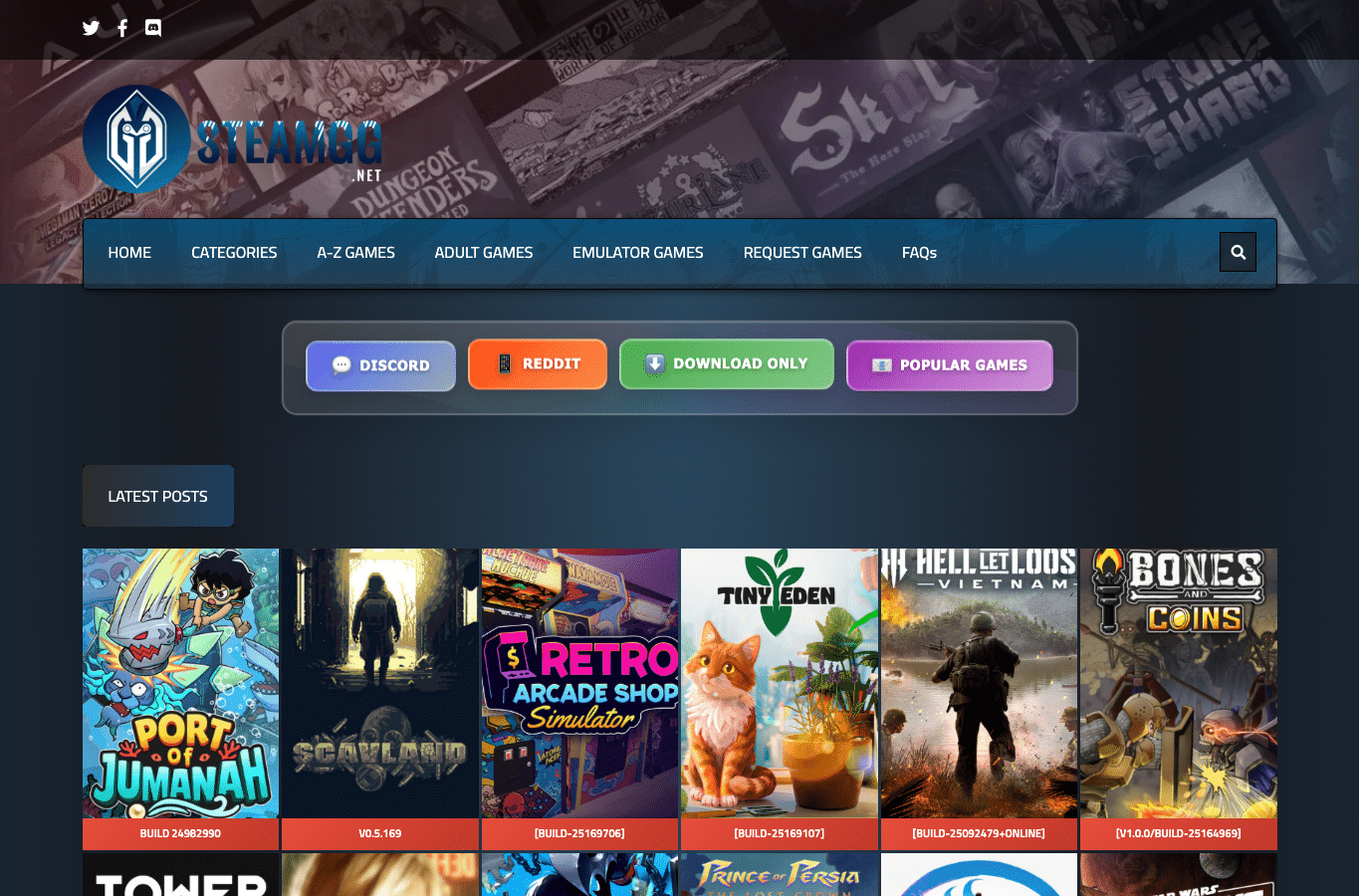Image resolution: width=1359 pixels, height=896 pixels.
Task: Open the Port of Jumanah game cover
Action: pyautogui.click(x=180, y=683)
